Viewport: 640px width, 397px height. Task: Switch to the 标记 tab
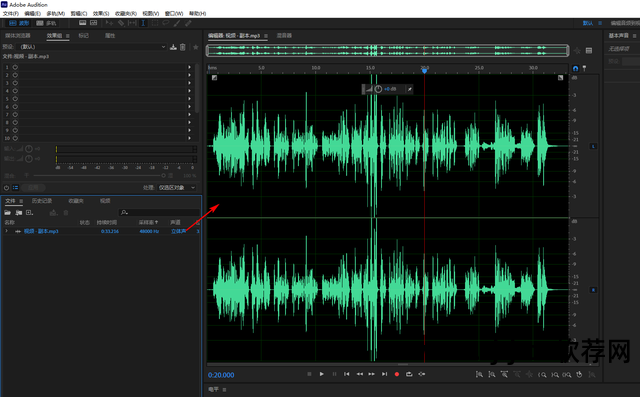(84, 36)
